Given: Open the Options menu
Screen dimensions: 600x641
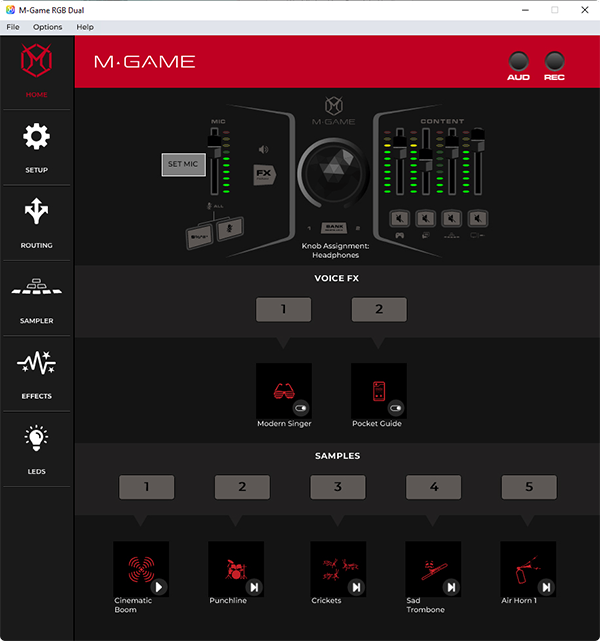Looking at the screenshot, I should coord(47,27).
